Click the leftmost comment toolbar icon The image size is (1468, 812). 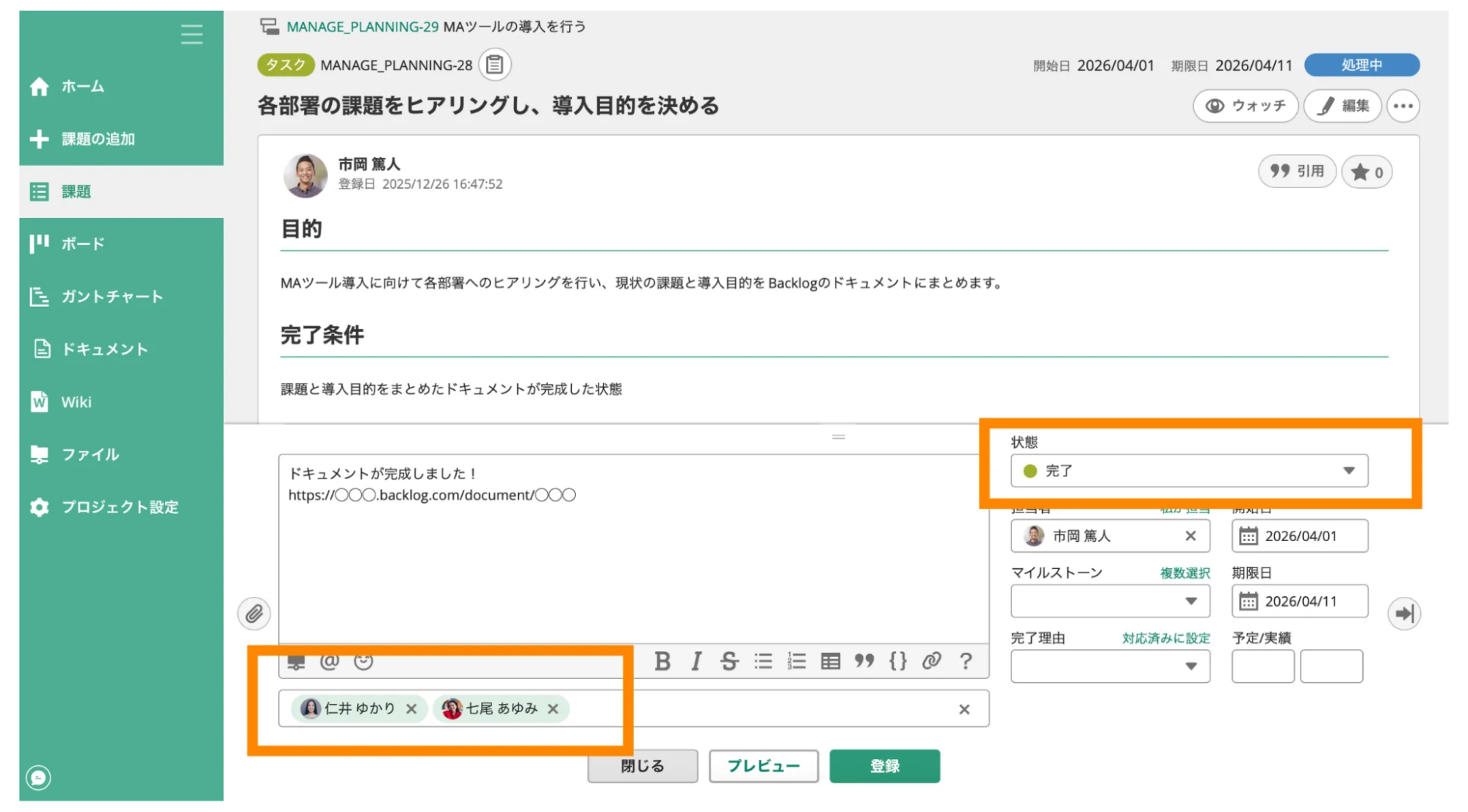(x=296, y=661)
